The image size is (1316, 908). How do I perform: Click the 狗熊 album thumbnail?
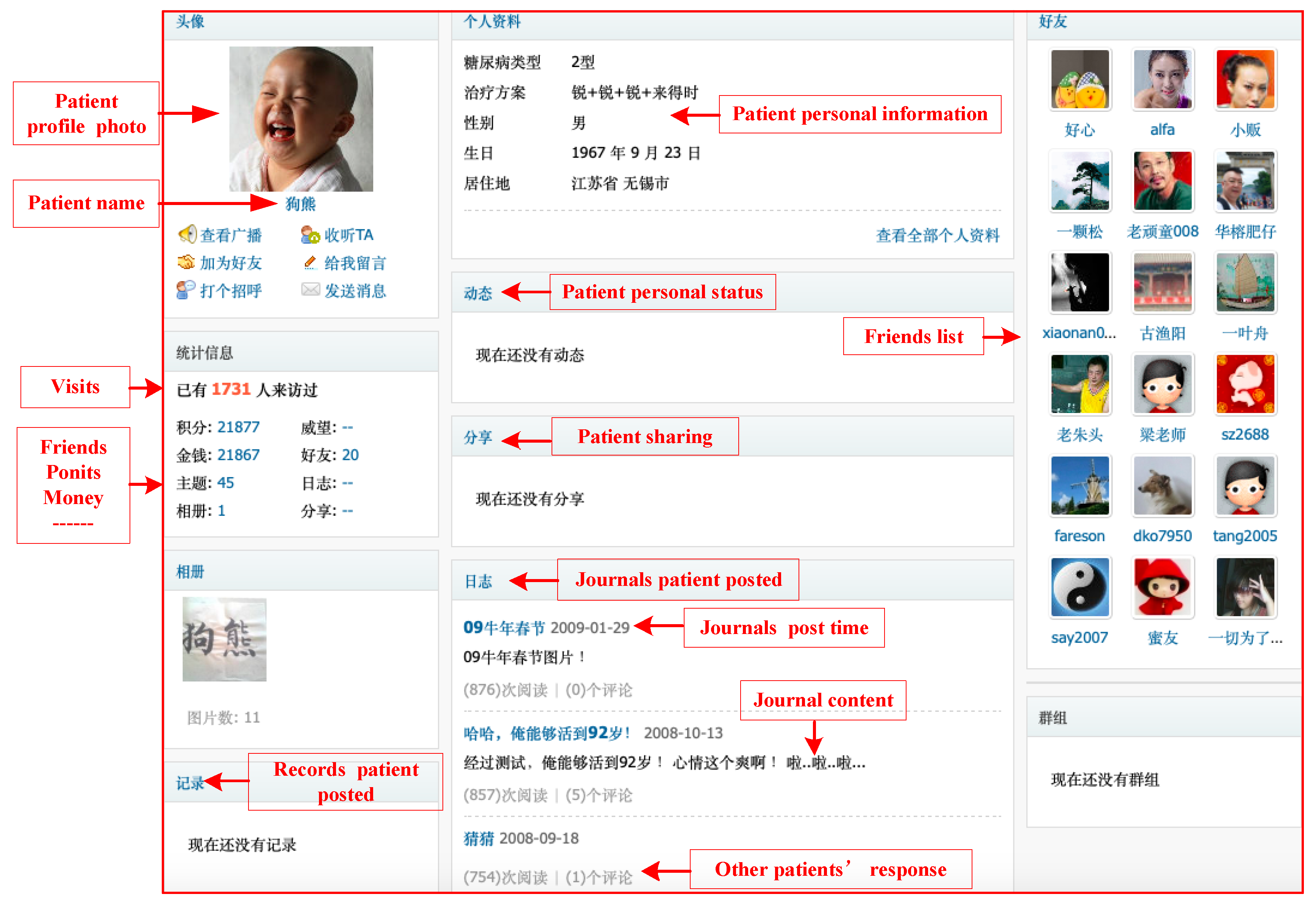224,639
